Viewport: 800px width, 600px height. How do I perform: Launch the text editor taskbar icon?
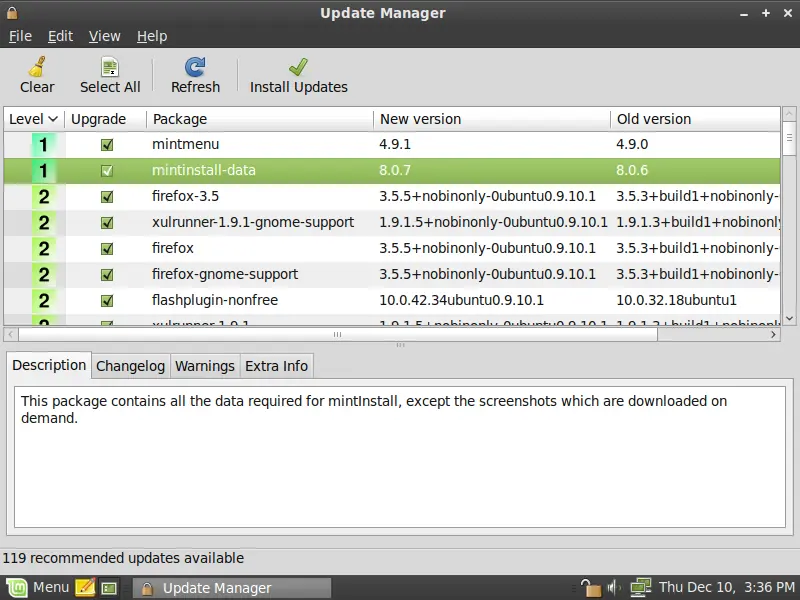click(x=85, y=588)
